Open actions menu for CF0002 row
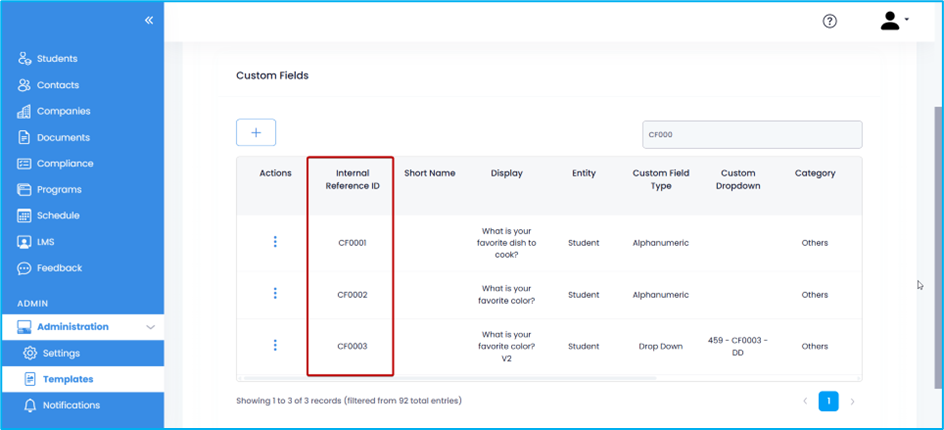This screenshot has height=430, width=944. pos(275,294)
